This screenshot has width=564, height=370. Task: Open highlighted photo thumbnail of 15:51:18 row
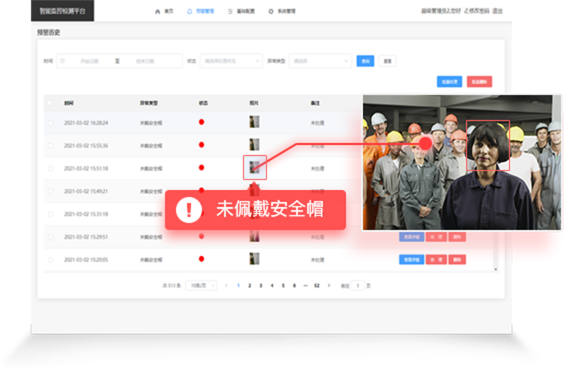(x=255, y=168)
